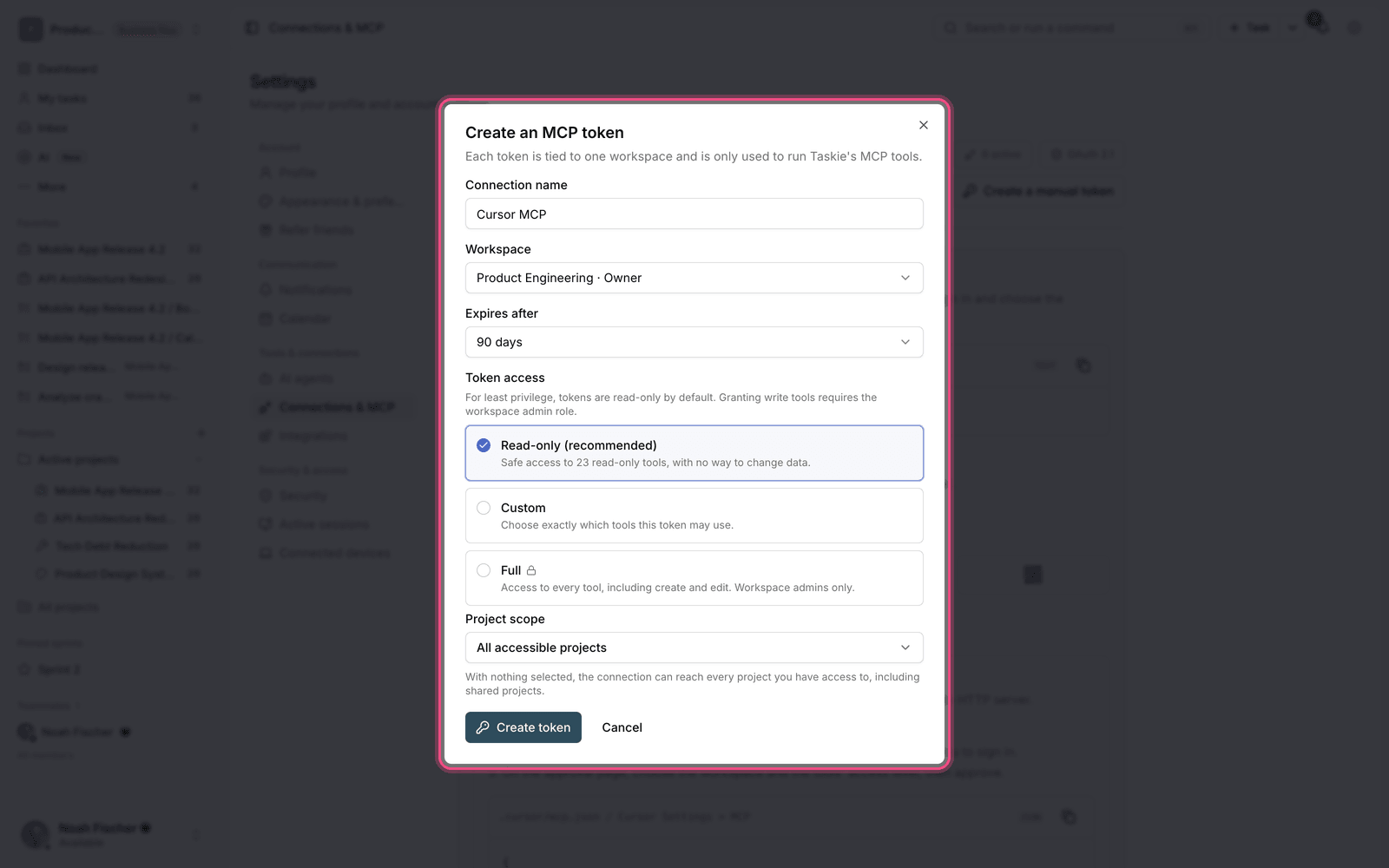Open Calendar settings

(333, 319)
